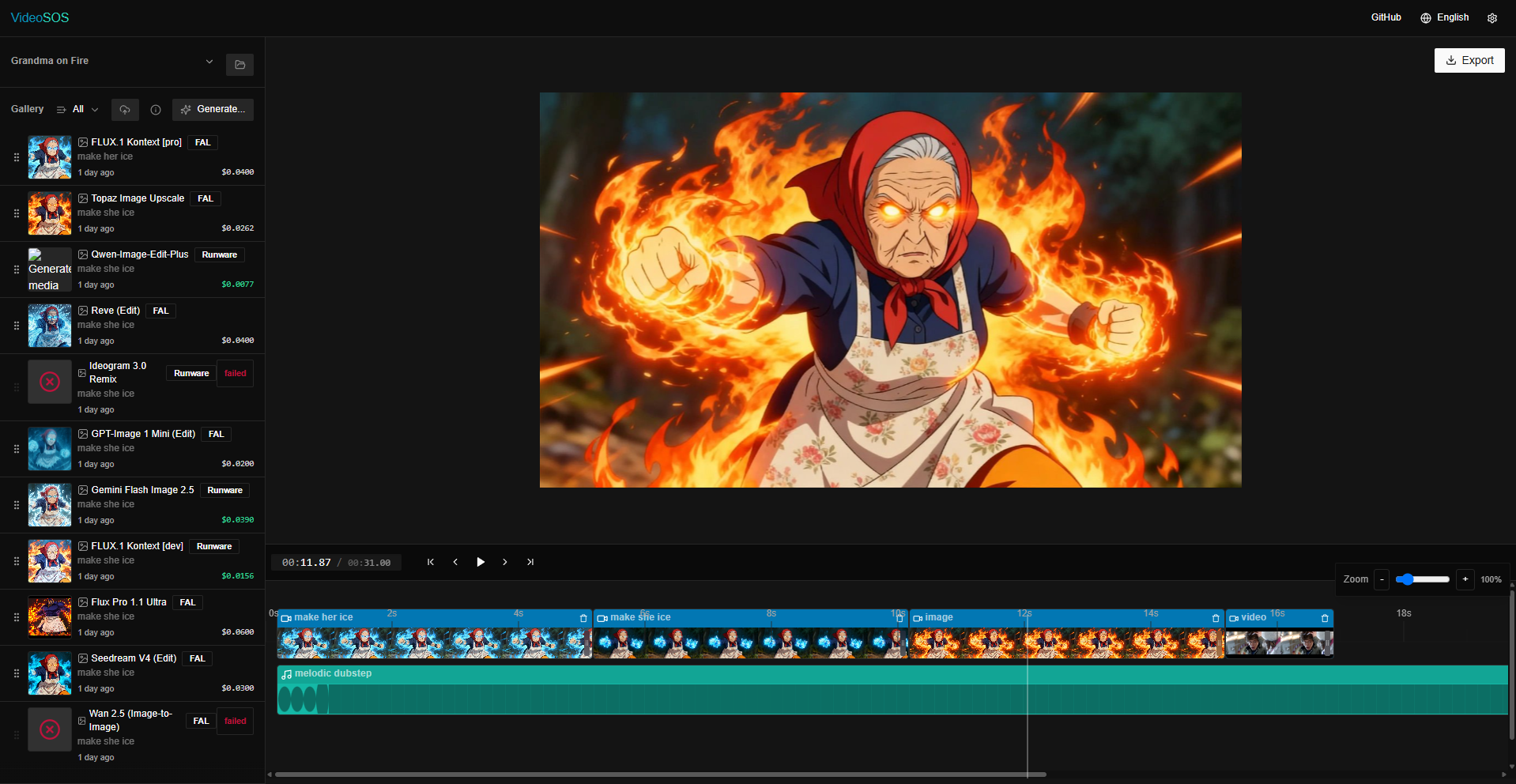Image resolution: width=1516 pixels, height=784 pixels.
Task: Open the GitHub link
Action: [1386, 17]
